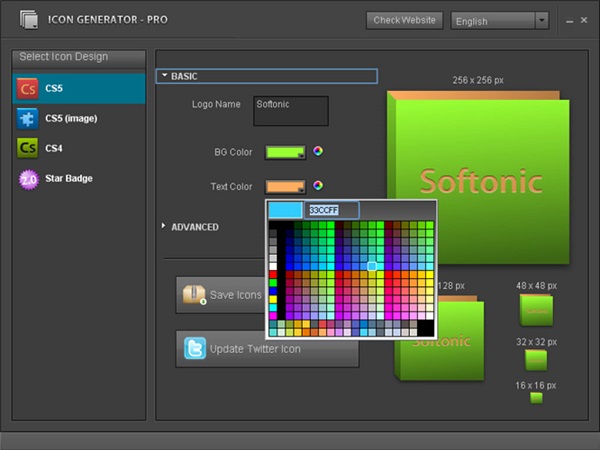Pick the white swatch in the grayscale column
Image resolution: width=600 pixels, height=450 pixels.
273,266
